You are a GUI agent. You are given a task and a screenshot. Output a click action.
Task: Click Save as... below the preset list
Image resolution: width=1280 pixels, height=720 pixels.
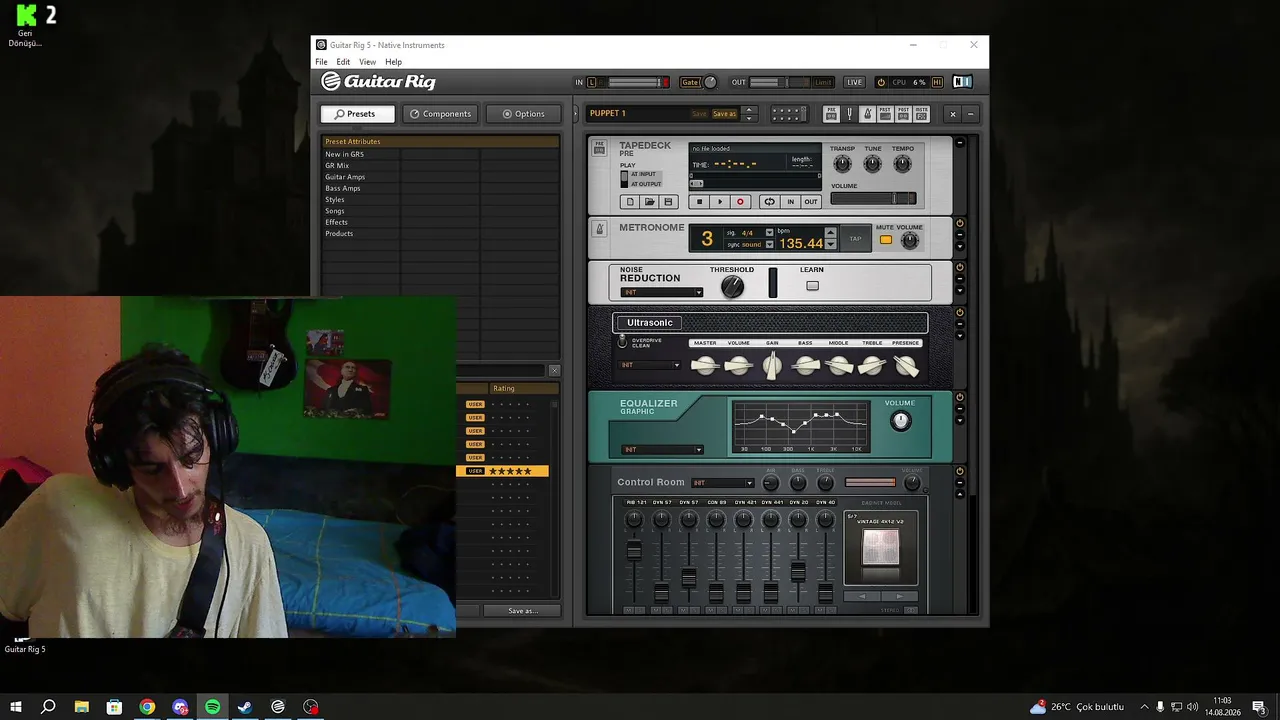[x=522, y=611]
